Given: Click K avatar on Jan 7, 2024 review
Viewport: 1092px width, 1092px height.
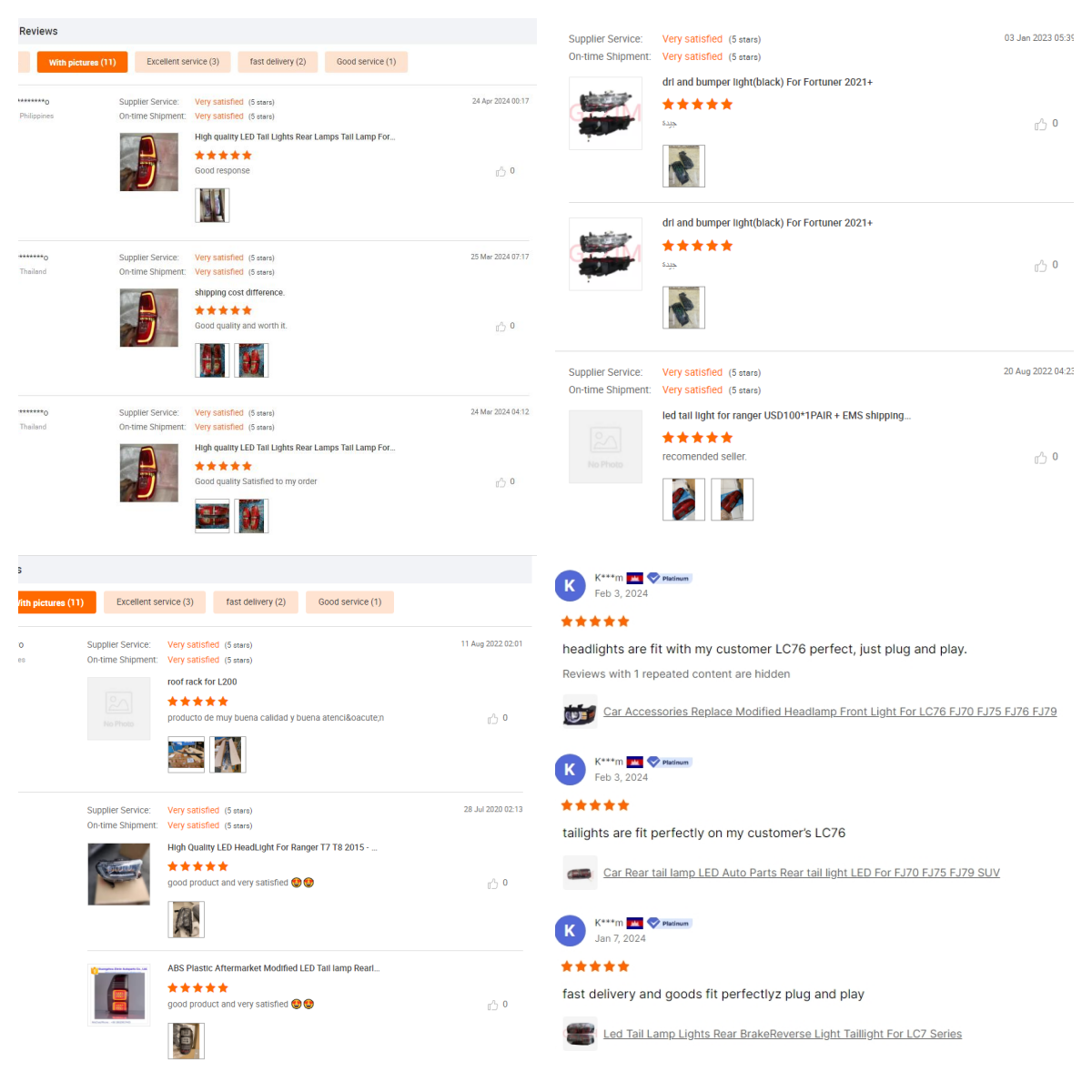Looking at the screenshot, I should pos(570,931).
